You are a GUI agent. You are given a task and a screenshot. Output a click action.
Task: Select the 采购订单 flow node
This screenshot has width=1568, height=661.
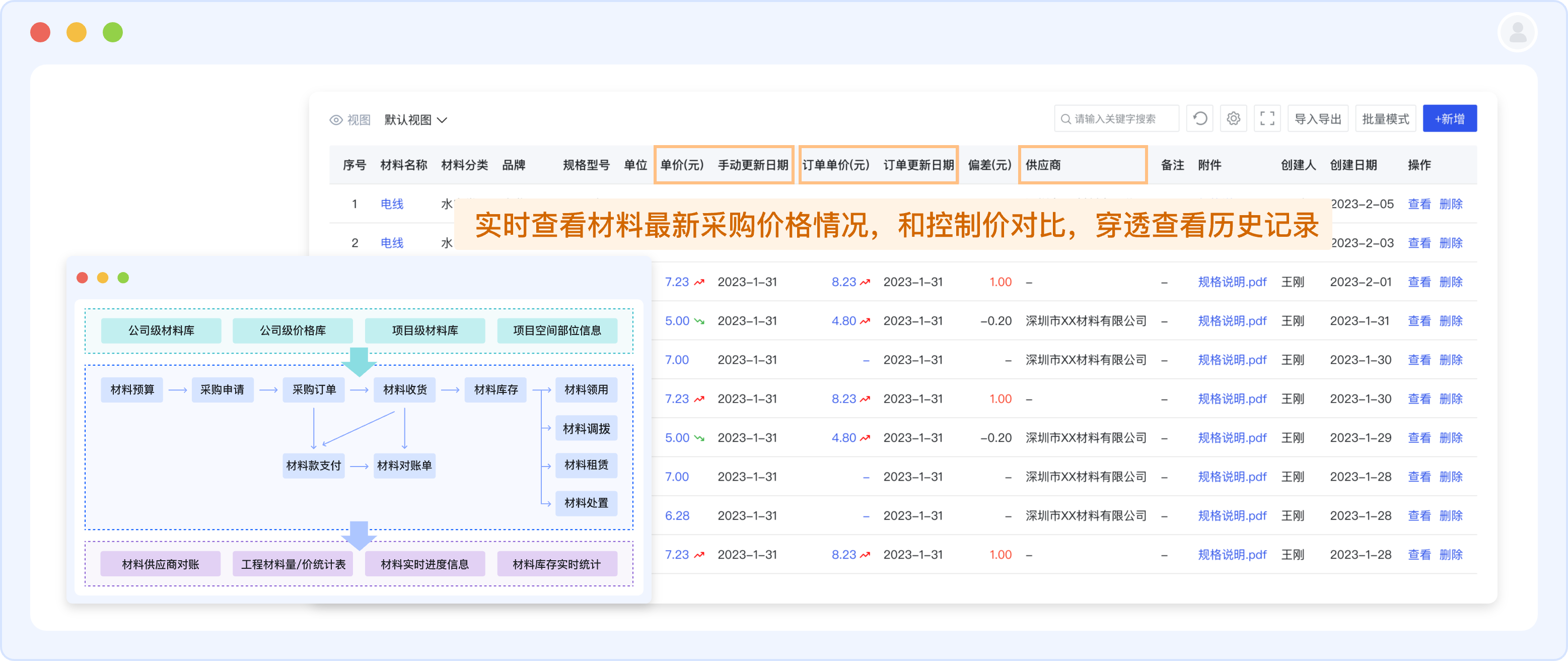(314, 390)
